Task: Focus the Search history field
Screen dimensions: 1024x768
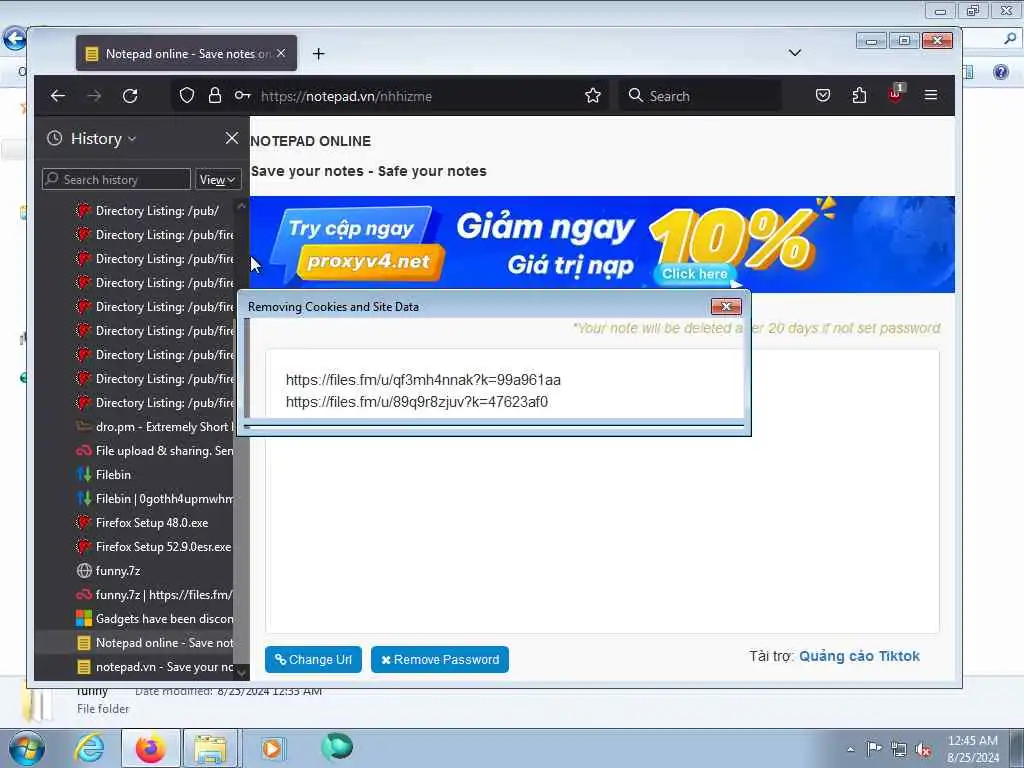Action: (117, 180)
